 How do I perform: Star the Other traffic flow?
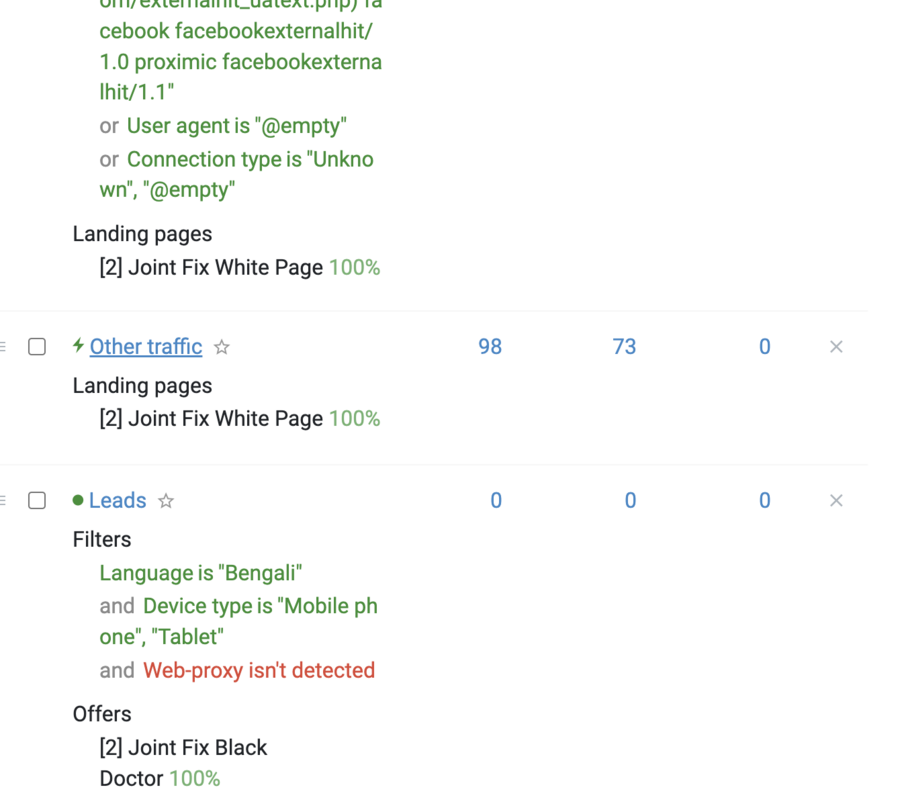(x=222, y=347)
